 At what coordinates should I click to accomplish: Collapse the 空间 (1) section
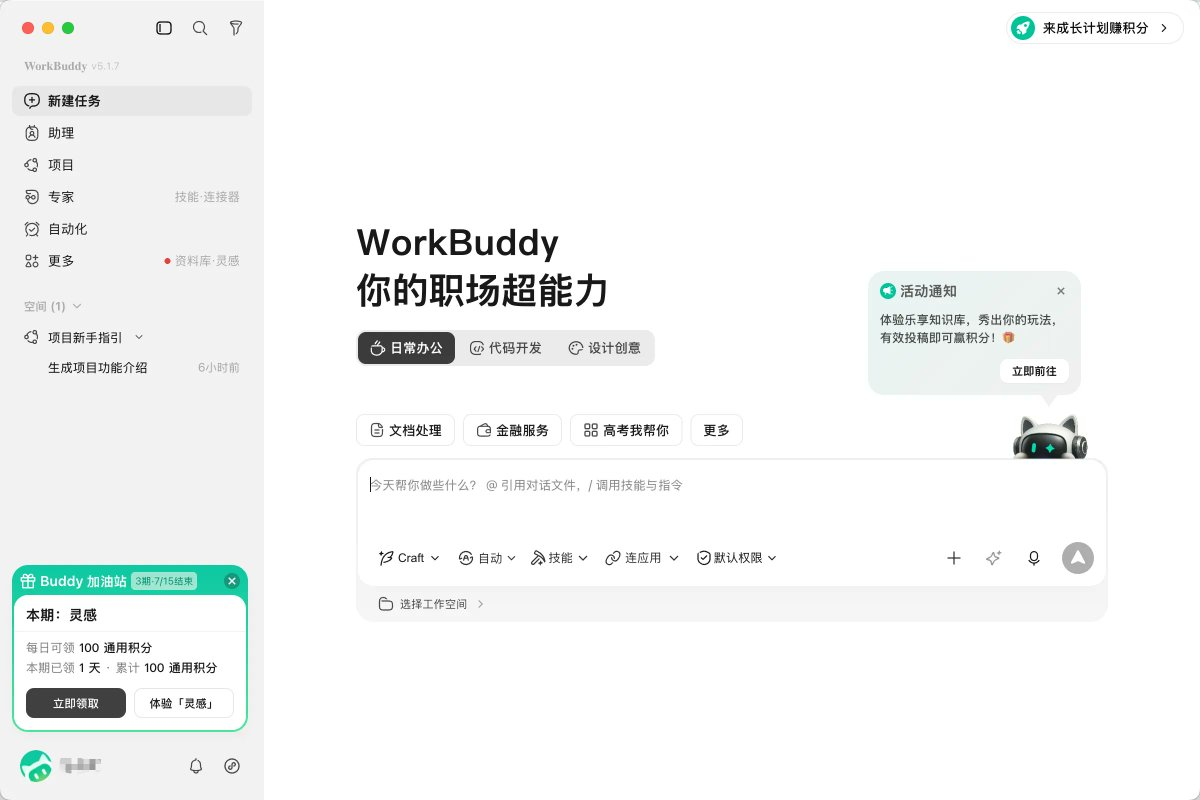point(53,306)
